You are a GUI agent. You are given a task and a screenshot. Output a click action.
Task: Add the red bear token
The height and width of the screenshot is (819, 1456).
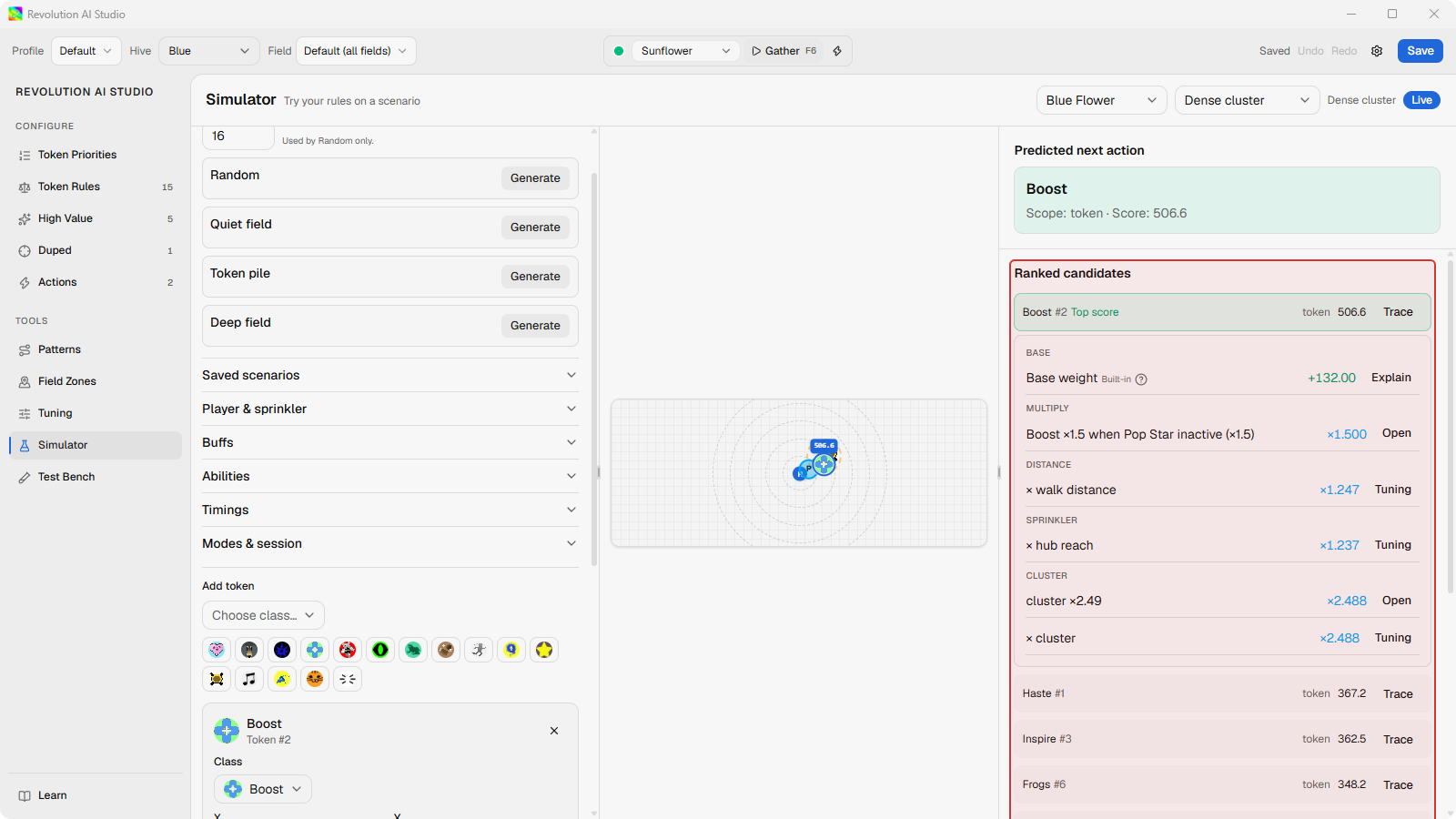click(x=348, y=650)
